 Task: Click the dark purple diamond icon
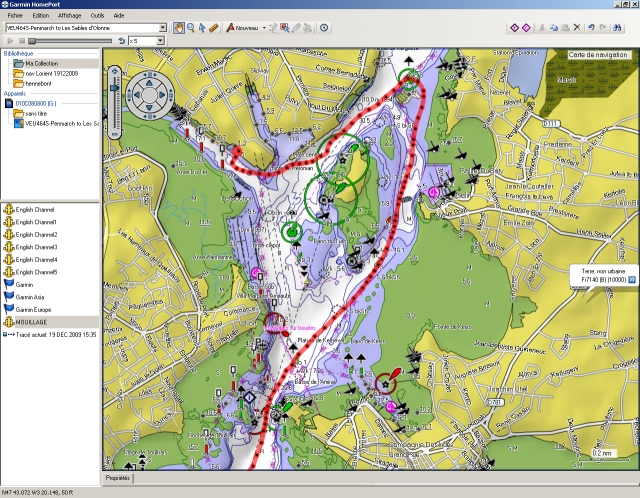pos(514,28)
